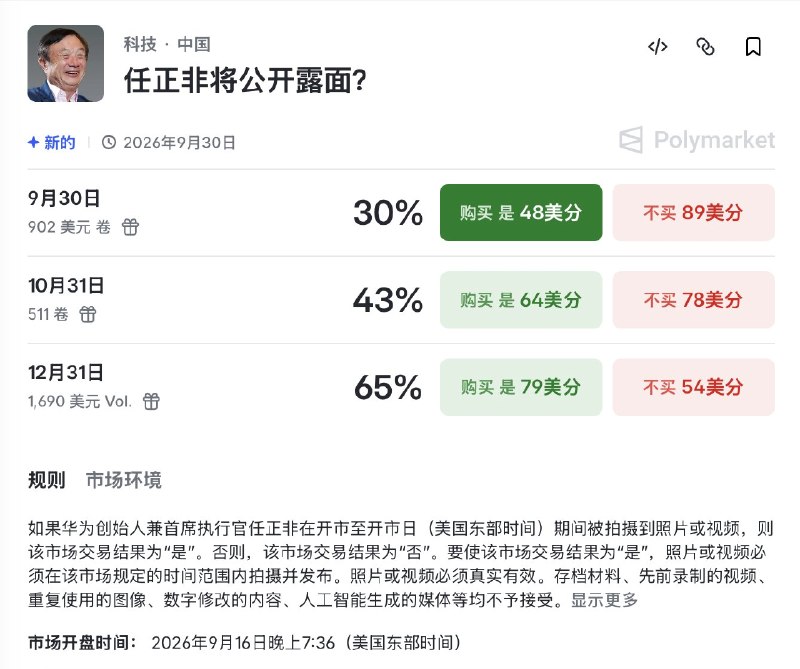Click the clock icon beside 2026年9月30日
This screenshot has width=800, height=669.
109,142
